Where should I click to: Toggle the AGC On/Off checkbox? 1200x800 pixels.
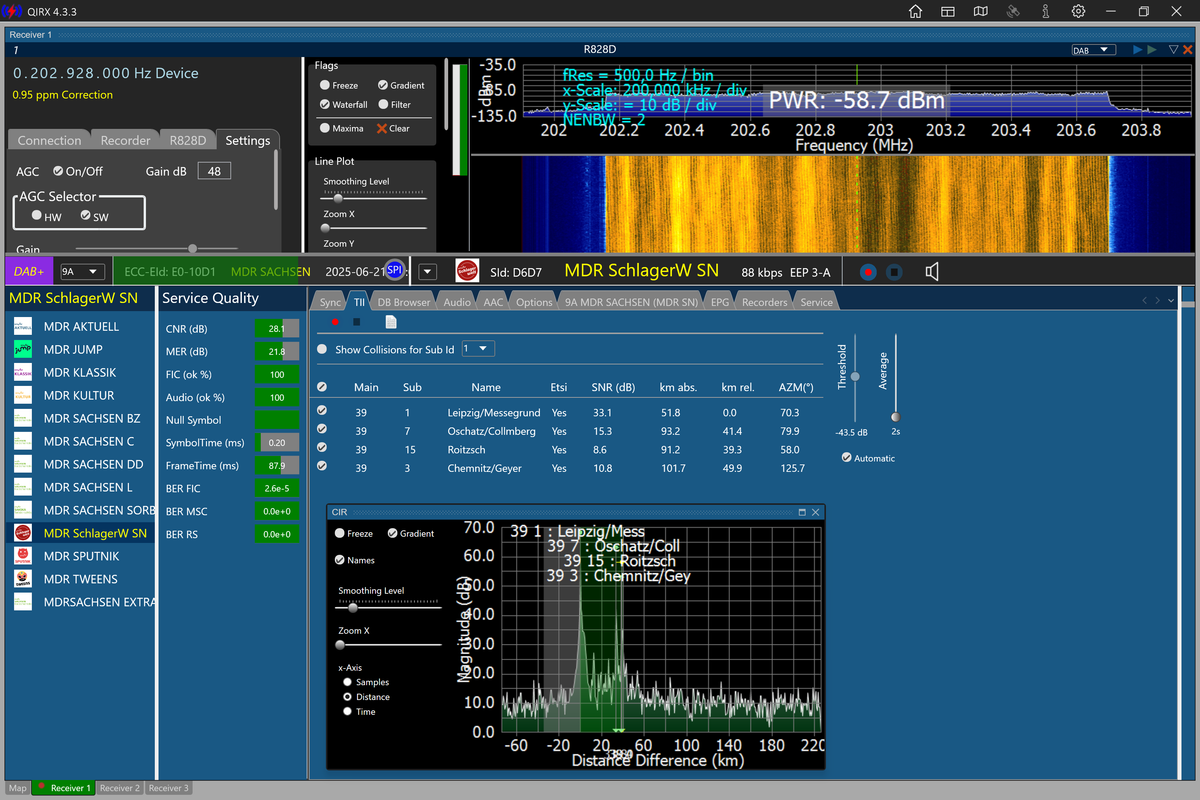pos(58,171)
